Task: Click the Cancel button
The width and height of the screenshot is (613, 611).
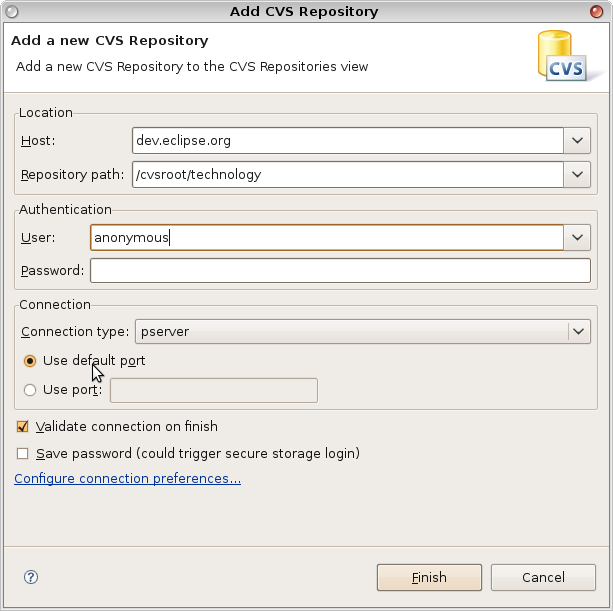Action: 543,577
